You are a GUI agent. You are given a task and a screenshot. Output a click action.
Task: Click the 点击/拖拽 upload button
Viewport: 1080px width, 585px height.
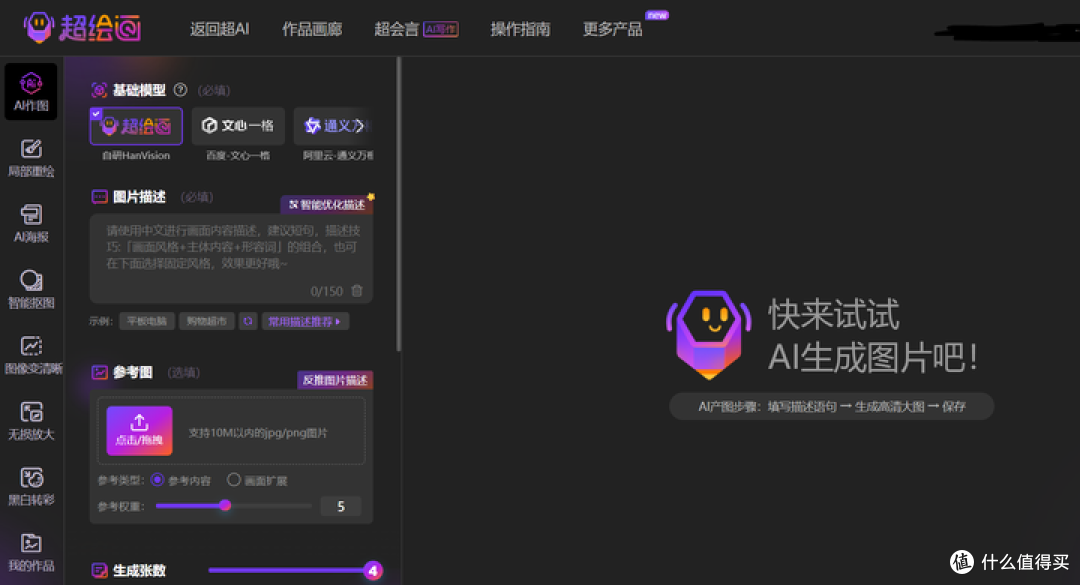point(139,431)
